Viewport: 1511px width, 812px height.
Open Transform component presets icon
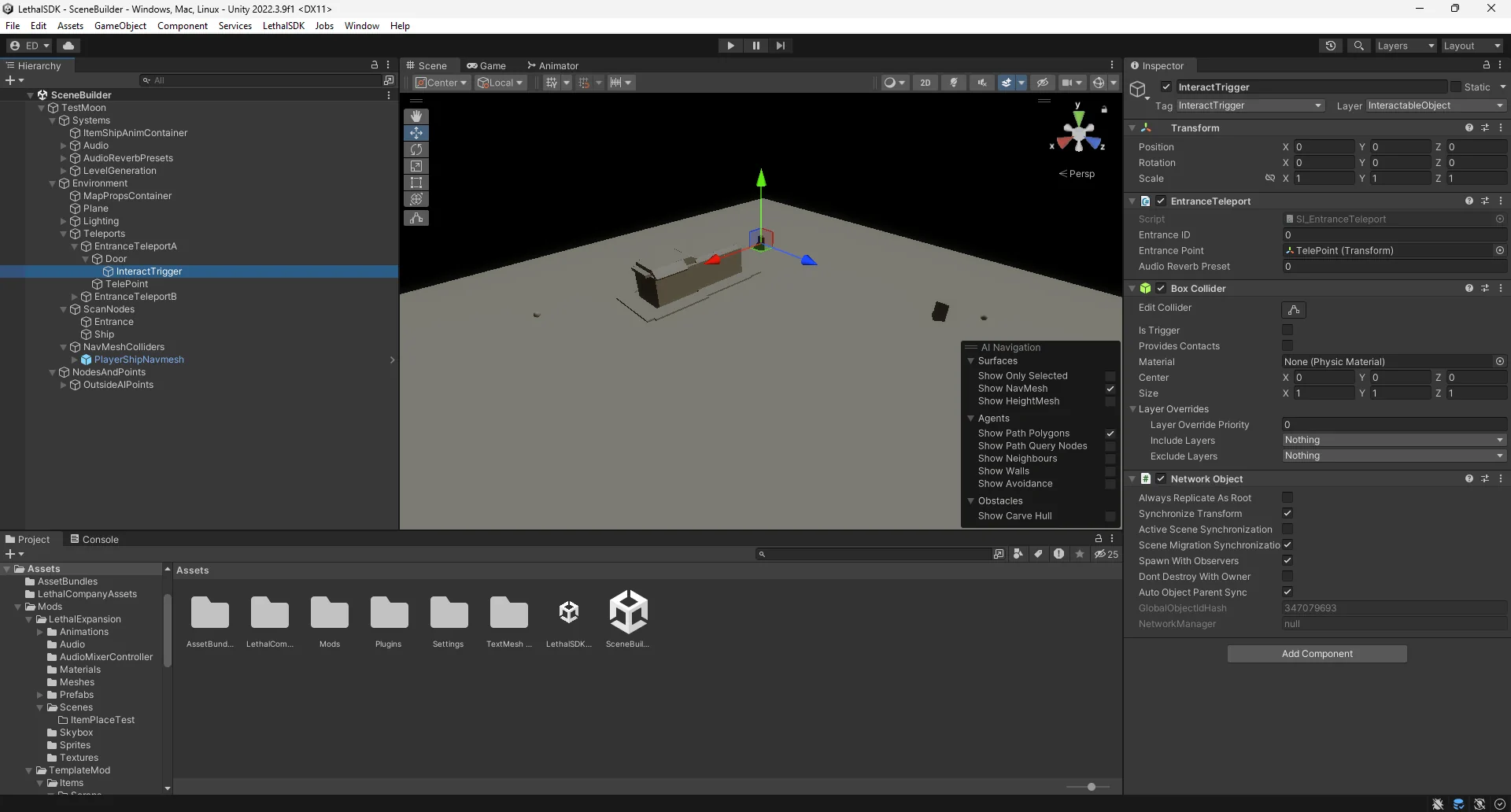(1485, 127)
